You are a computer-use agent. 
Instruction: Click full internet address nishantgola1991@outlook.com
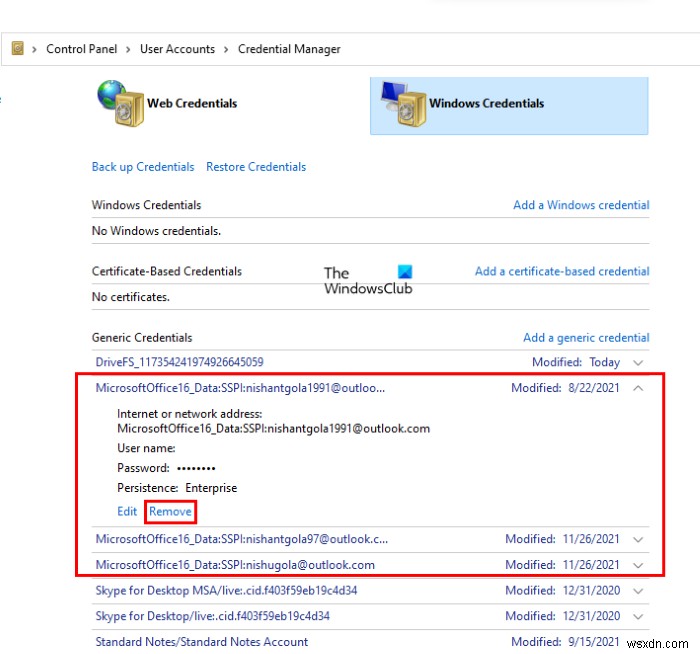pos(273,429)
